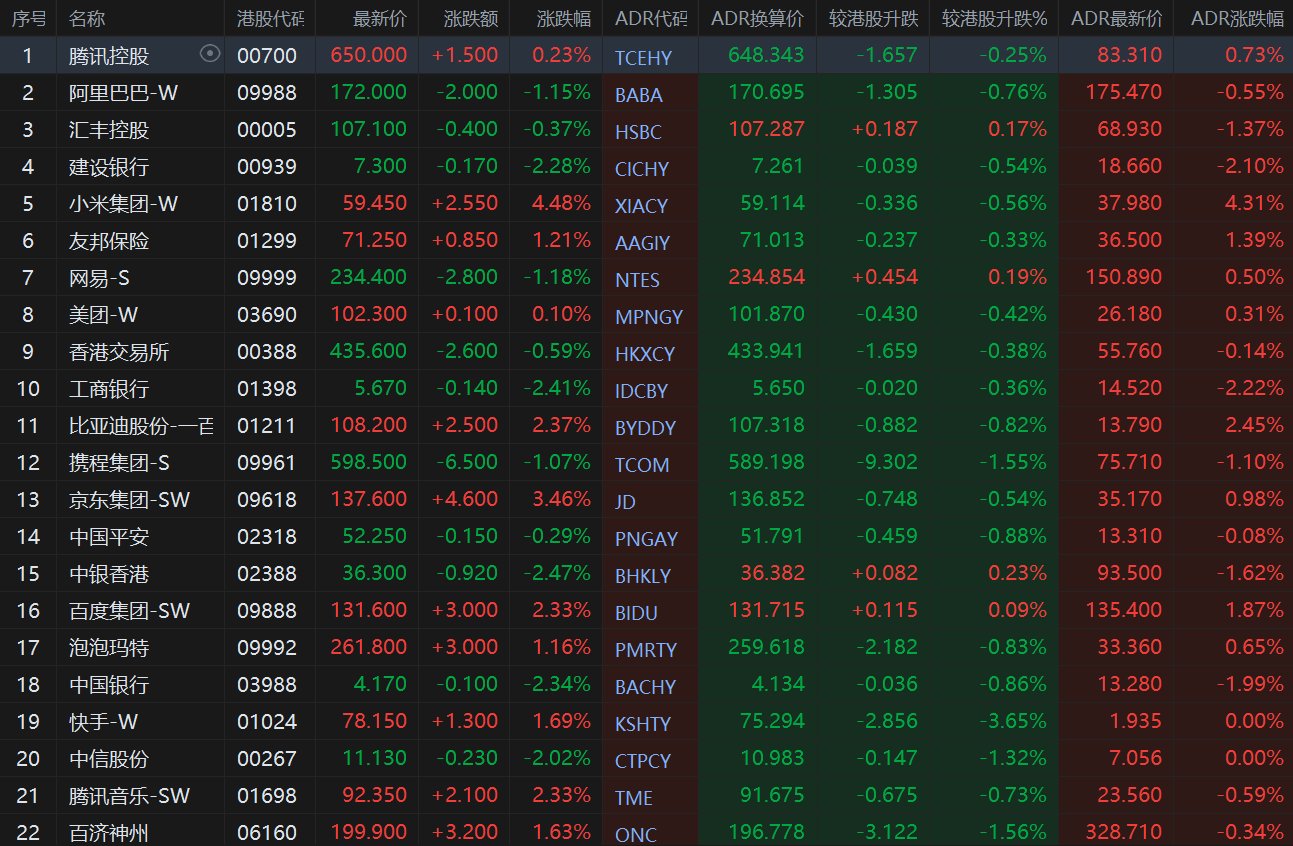This screenshot has height=846, width=1293.
Task: Click the ADR换算价 column header
Action: click(x=757, y=19)
